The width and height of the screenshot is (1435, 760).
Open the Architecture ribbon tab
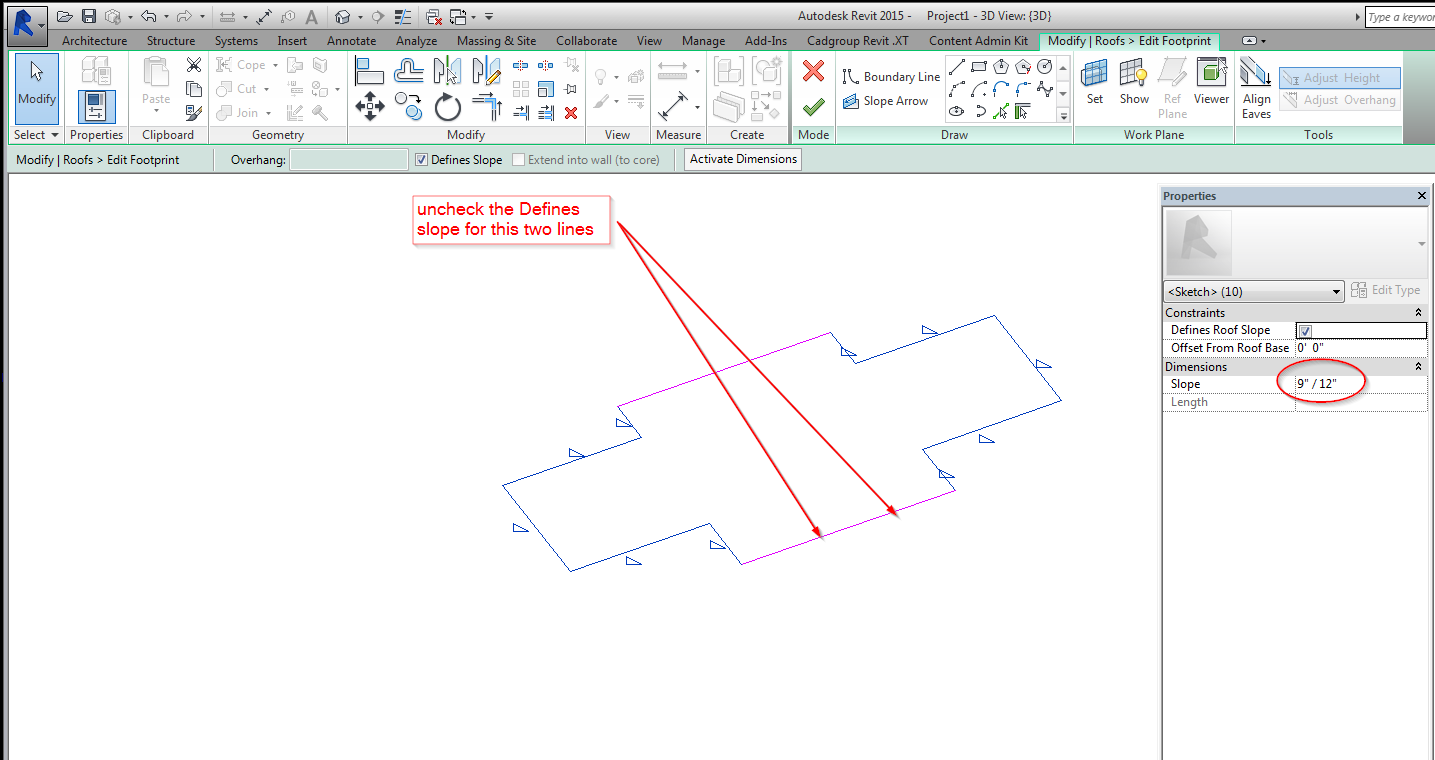(x=95, y=41)
